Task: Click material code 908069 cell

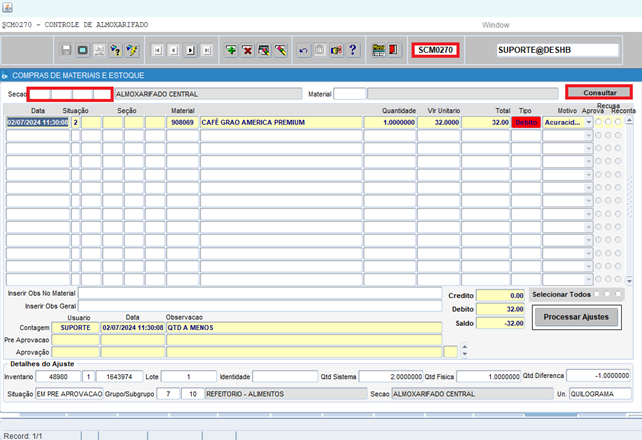Action: tap(183, 122)
